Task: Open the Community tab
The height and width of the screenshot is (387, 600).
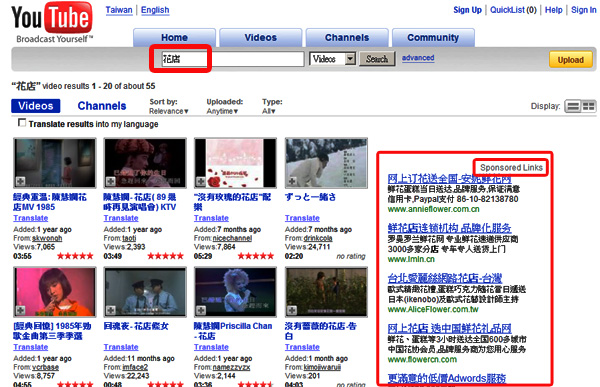Action: [x=433, y=38]
